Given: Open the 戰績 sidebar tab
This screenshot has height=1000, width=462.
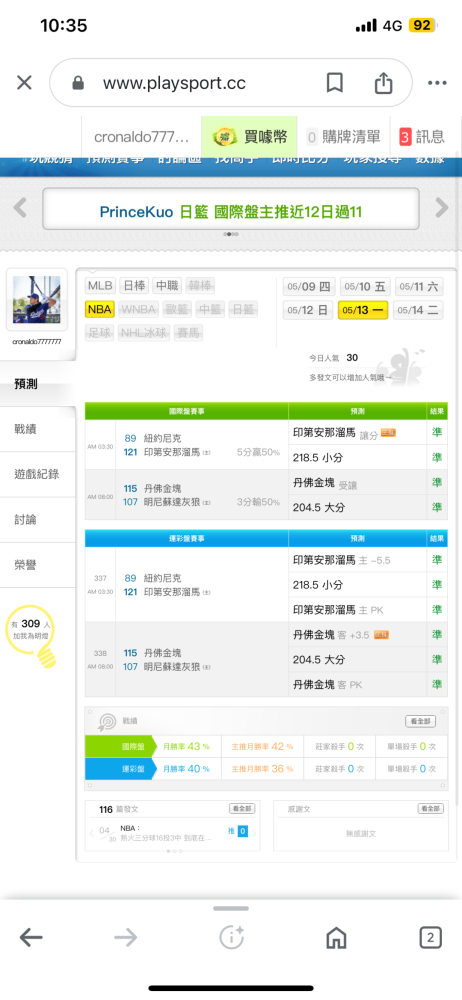Looking at the screenshot, I should point(37,429).
